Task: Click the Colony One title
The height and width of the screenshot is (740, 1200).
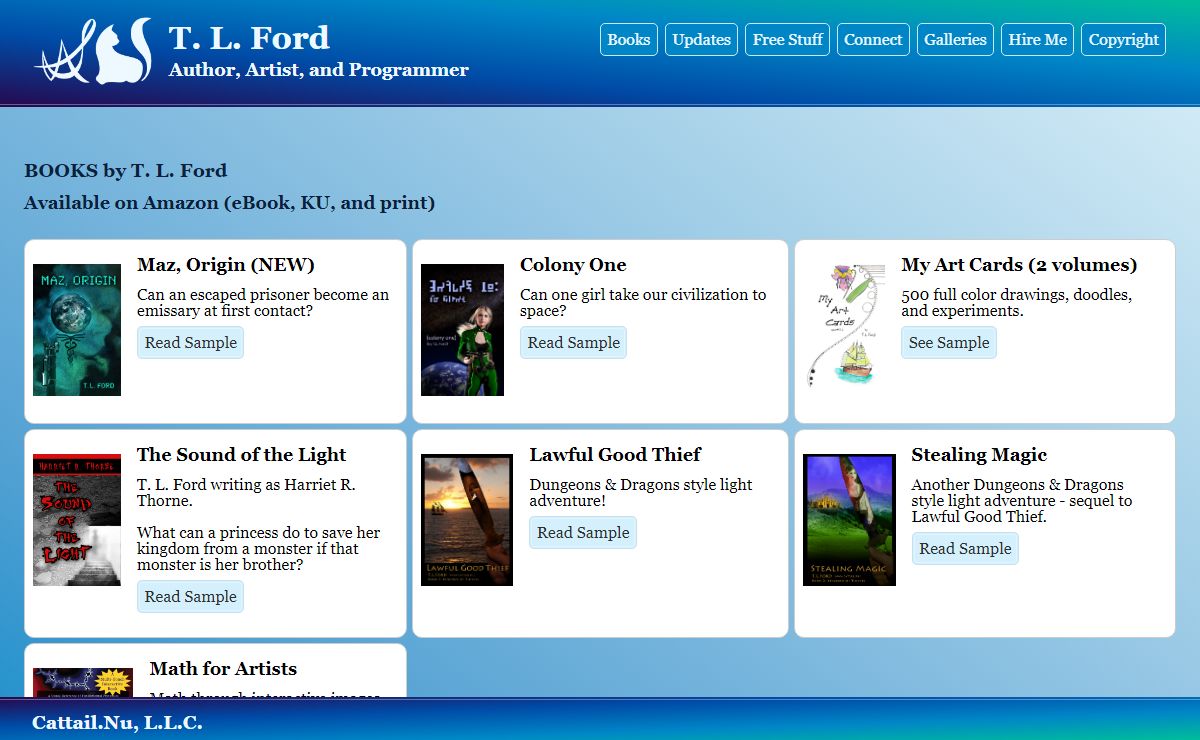Action: (573, 265)
